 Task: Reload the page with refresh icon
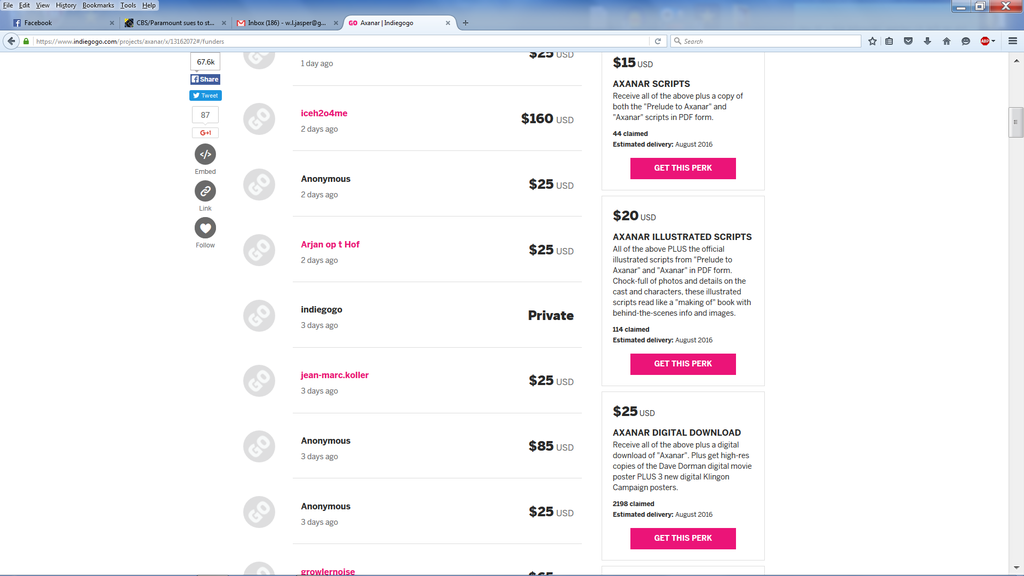658,41
